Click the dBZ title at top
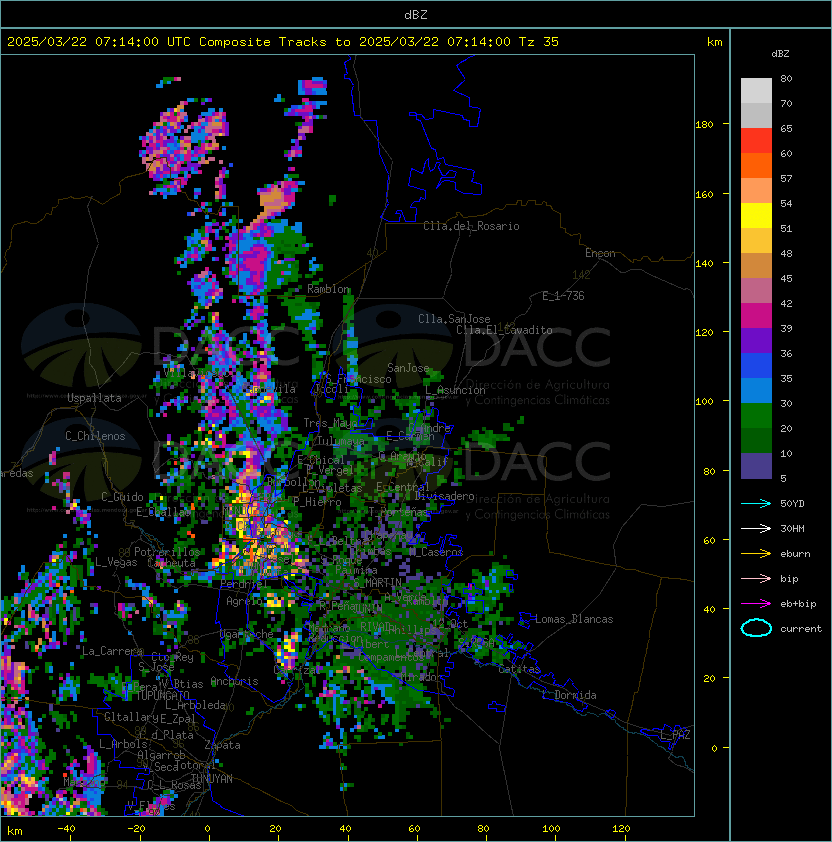 click(x=416, y=14)
